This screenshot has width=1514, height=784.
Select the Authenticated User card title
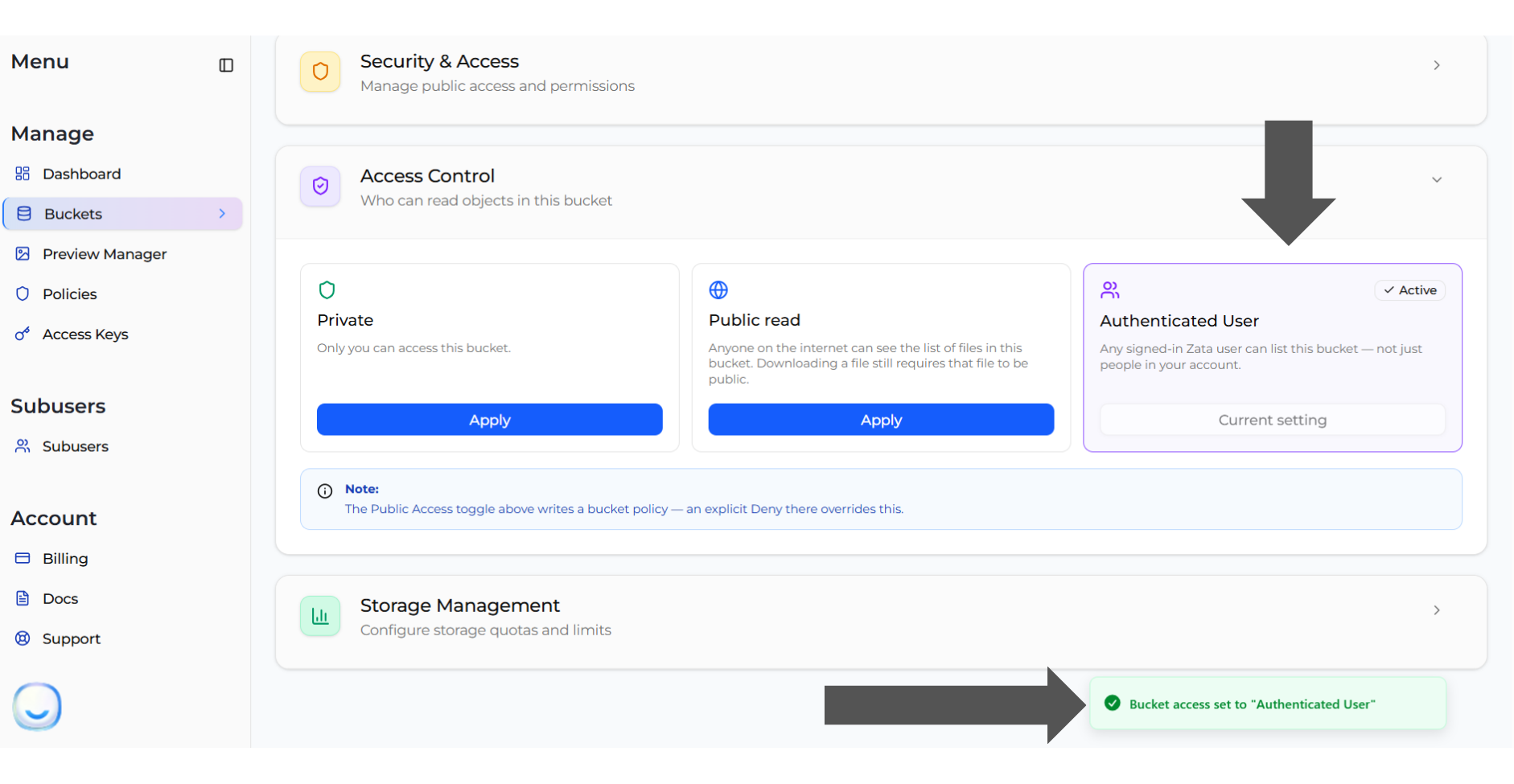point(1179,321)
